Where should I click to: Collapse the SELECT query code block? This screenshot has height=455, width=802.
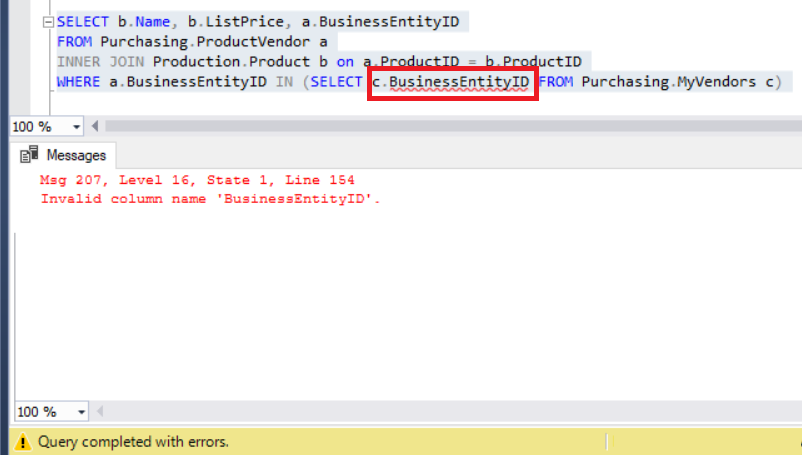click(x=49, y=22)
